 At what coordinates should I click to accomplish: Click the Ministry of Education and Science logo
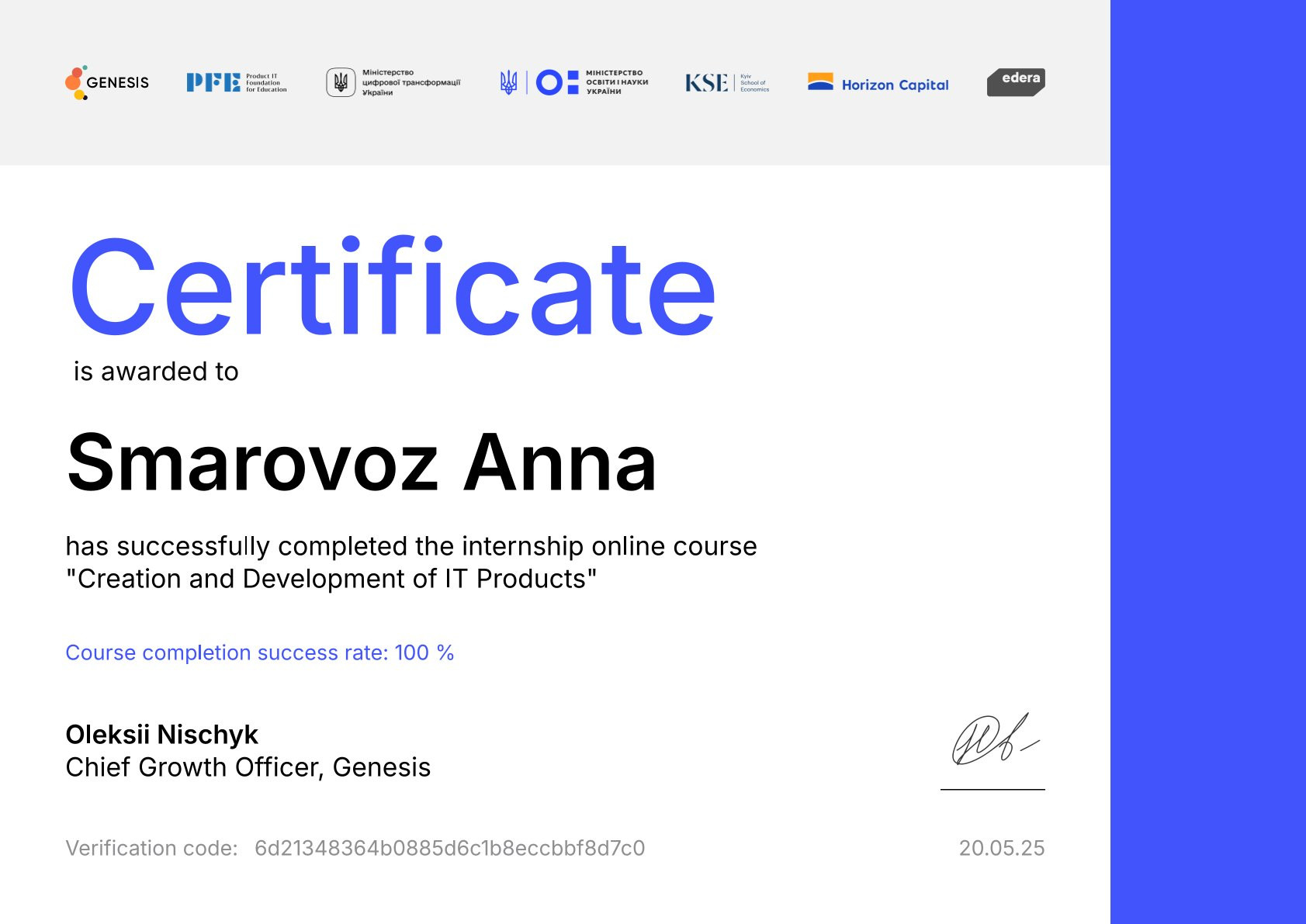coord(574,82)
